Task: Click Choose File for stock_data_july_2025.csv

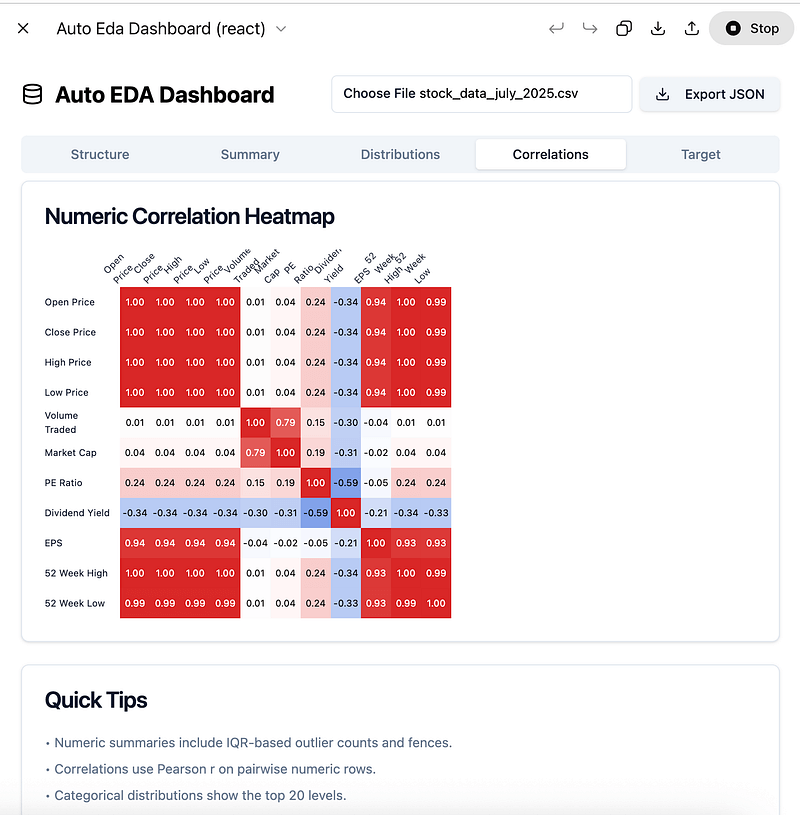Action: click(481, 94)
